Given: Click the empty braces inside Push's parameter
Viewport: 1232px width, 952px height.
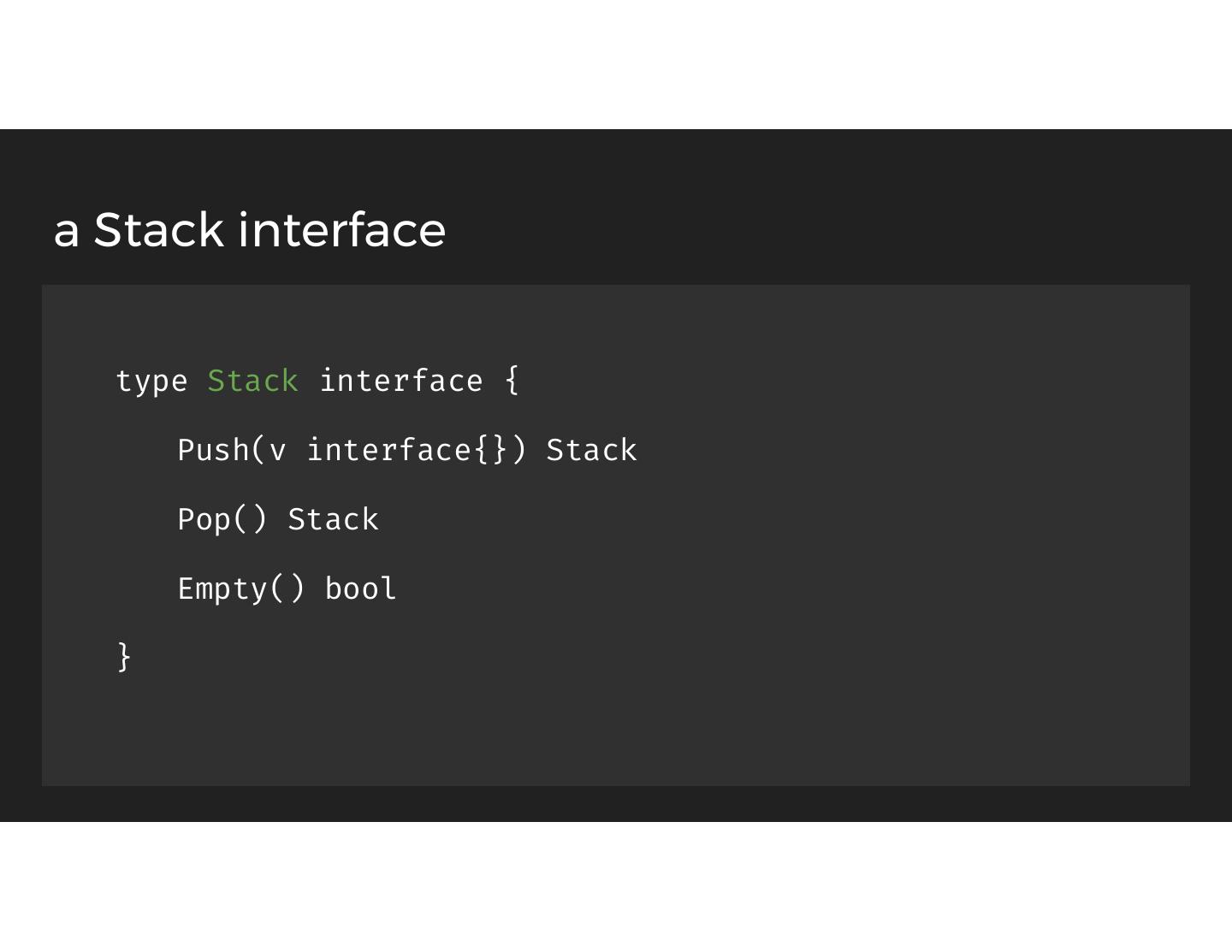Looking at the screenshot, I should click(x=492, y=450).
